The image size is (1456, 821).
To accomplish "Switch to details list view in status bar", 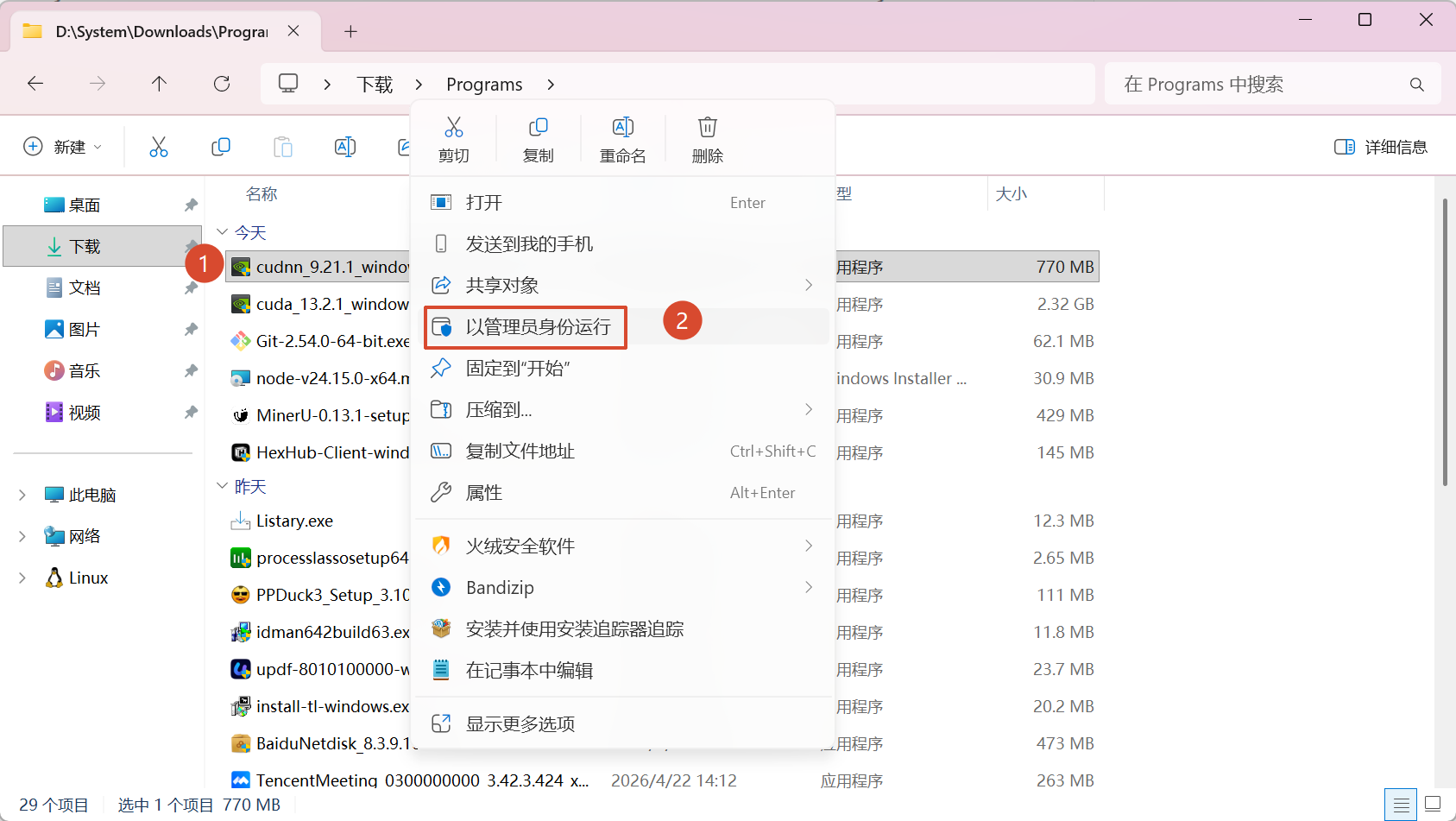I will pos(1401,805).
